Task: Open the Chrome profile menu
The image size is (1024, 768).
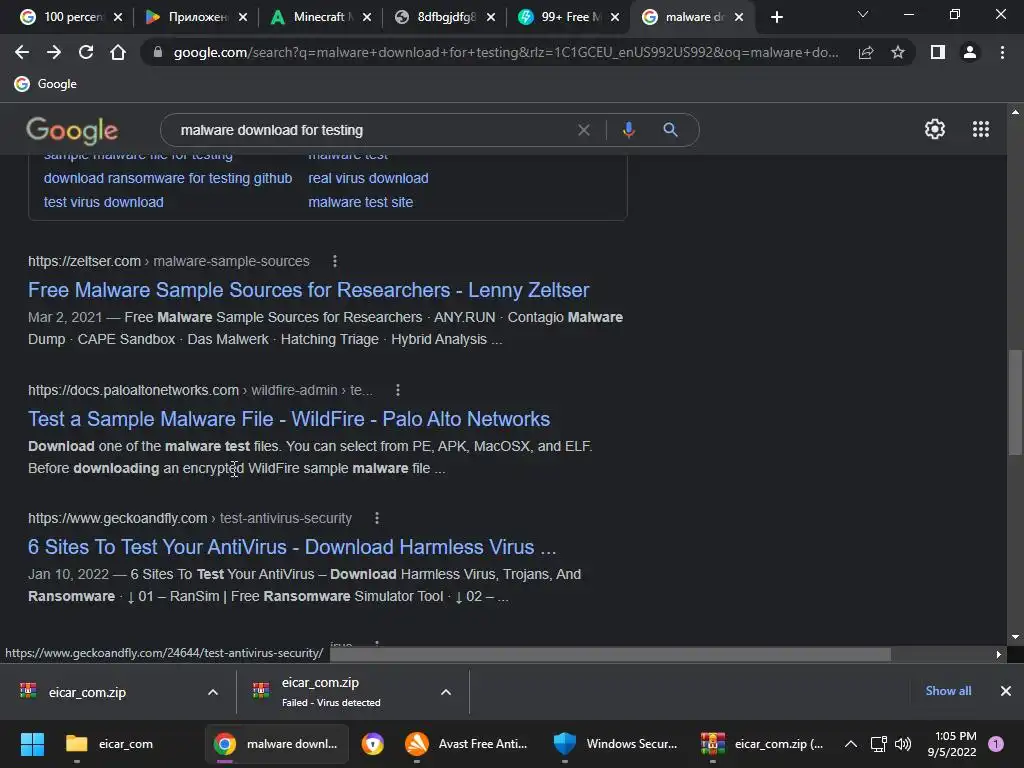Action: 970,52
